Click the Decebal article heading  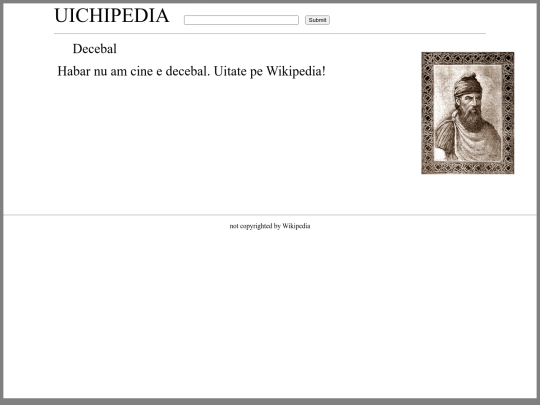coord(95,49)
